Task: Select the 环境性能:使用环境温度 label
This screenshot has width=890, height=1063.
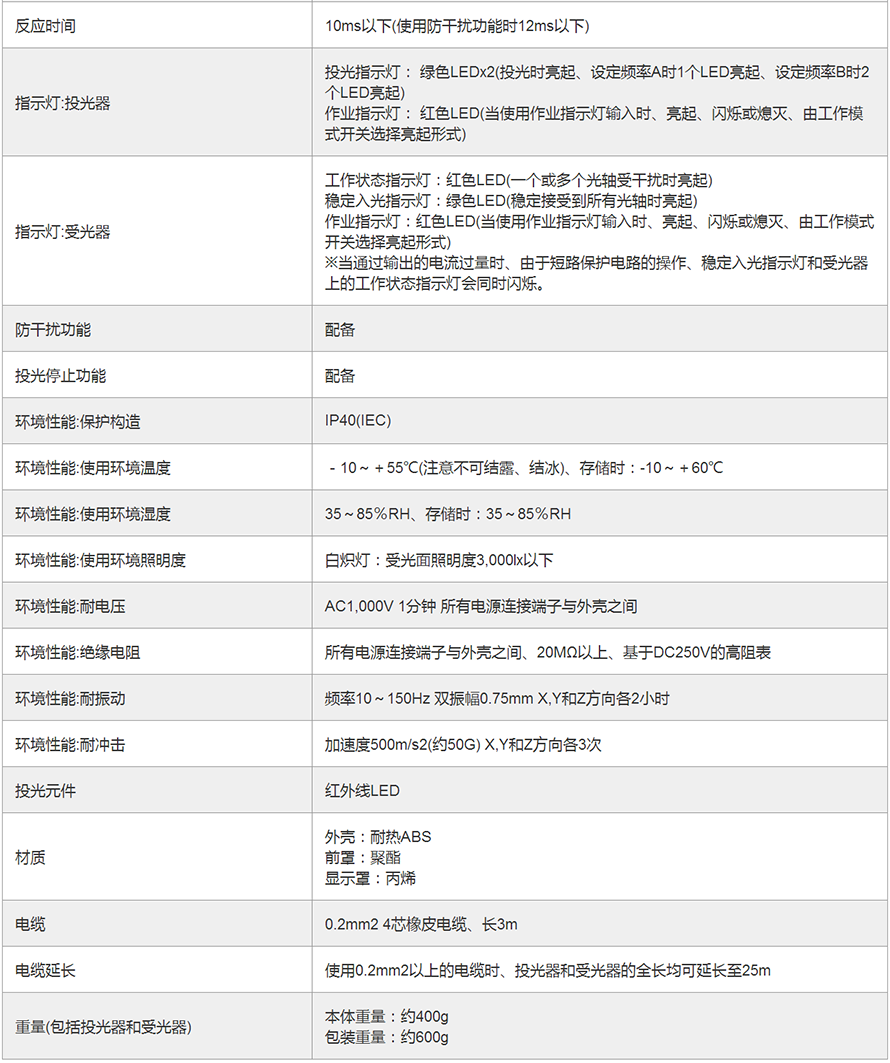Action: [93, 468]
